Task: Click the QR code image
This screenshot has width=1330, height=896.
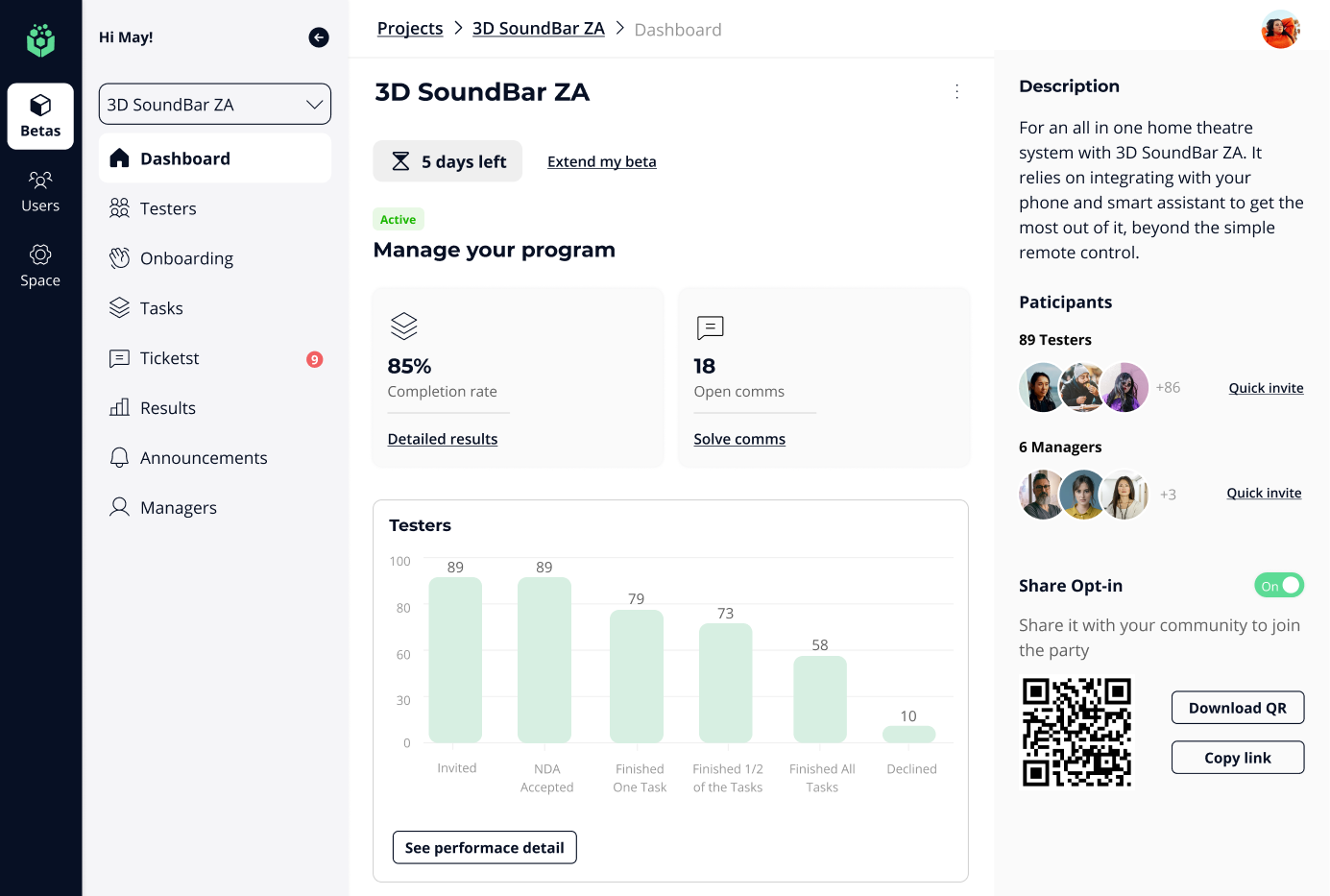Action: pos(1076,732)
